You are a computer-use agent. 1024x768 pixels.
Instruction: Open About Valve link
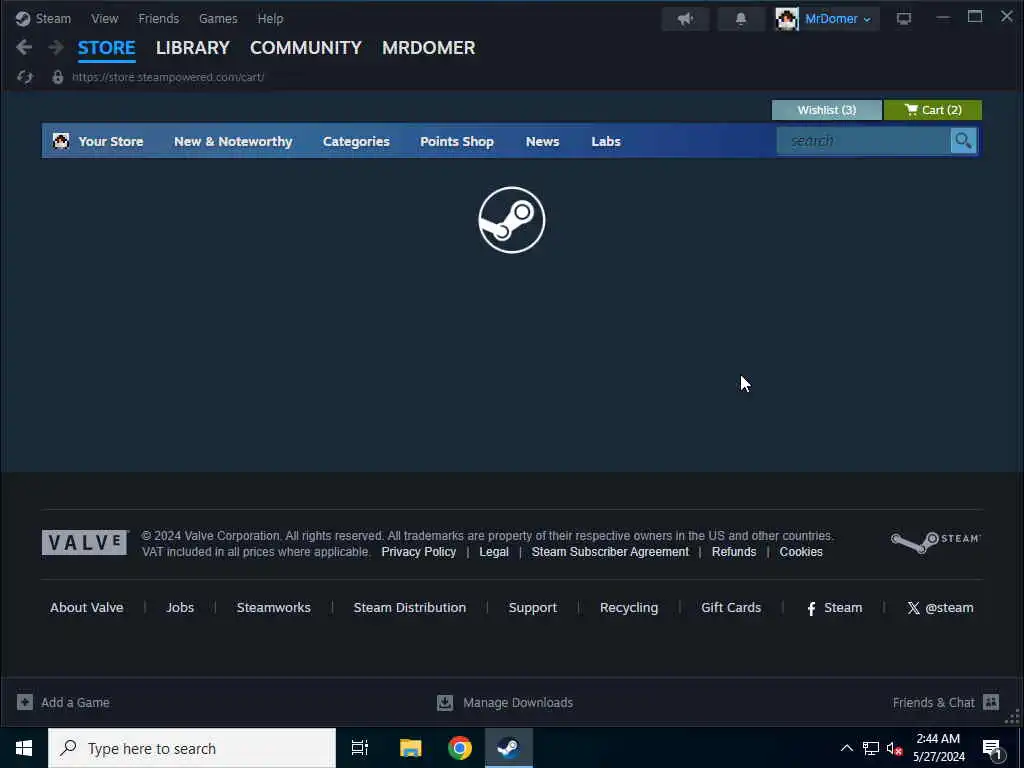click(x=87, y=607)
